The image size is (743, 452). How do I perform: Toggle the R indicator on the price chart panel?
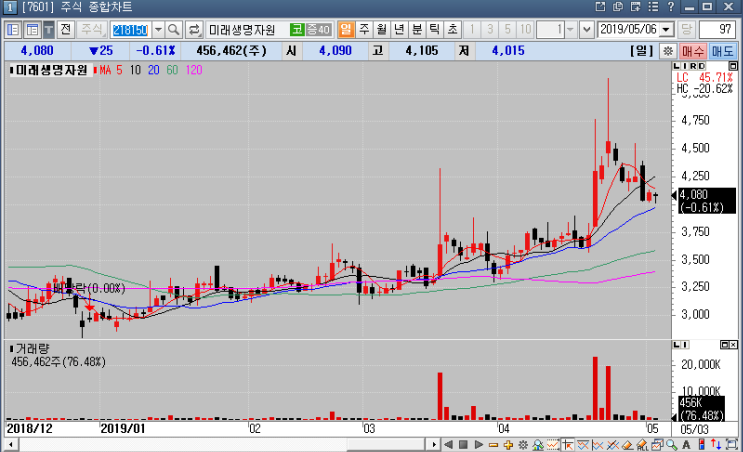693,66
